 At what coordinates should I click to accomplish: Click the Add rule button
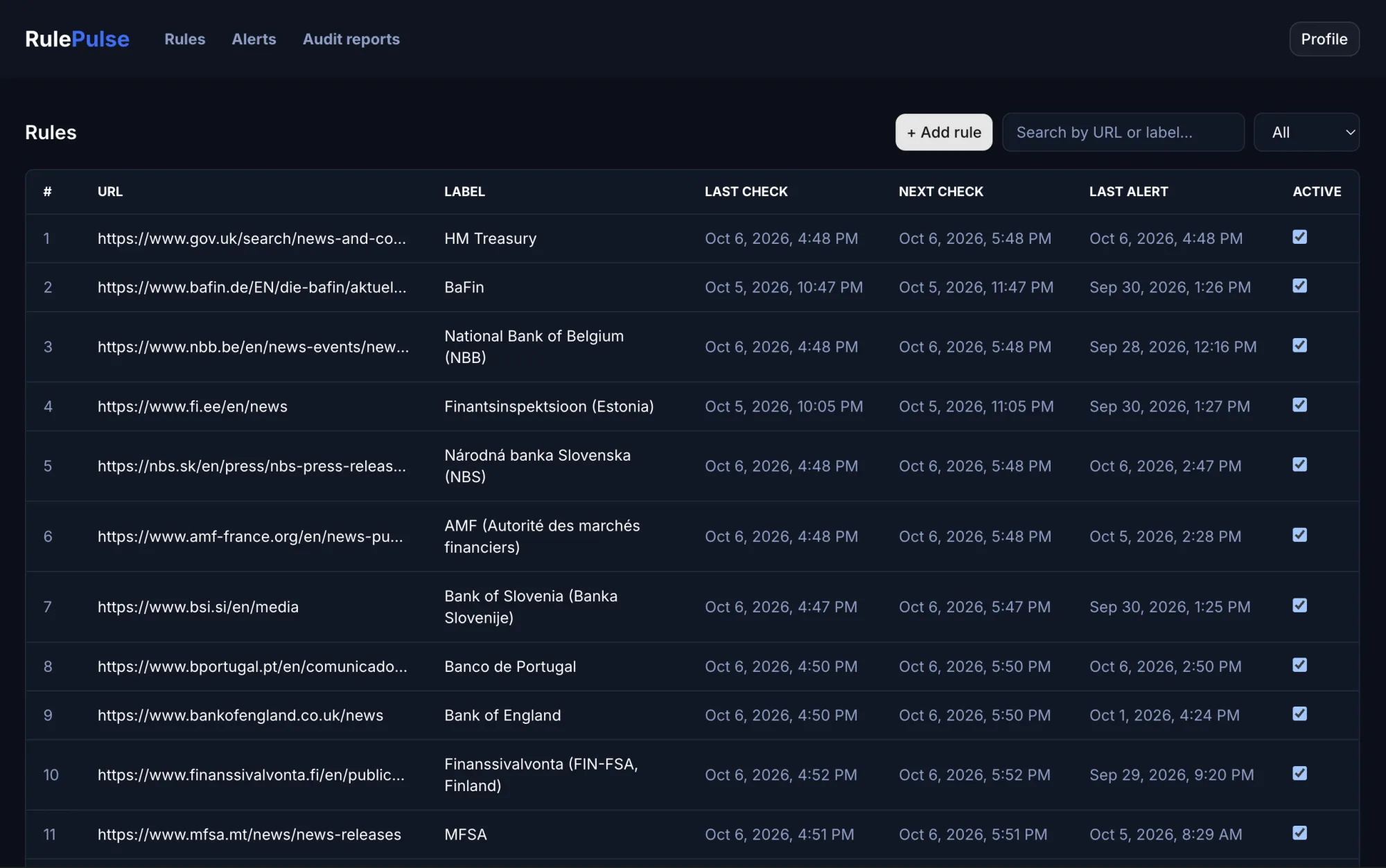(943, 132)
